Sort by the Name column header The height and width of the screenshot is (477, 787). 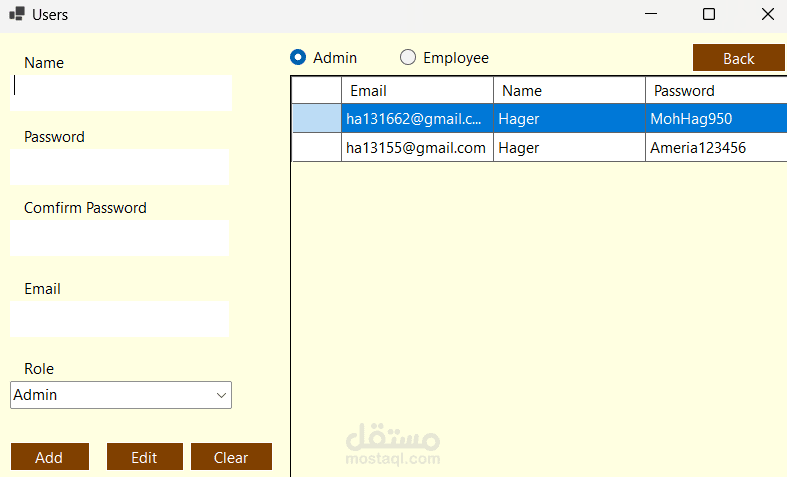569,90
